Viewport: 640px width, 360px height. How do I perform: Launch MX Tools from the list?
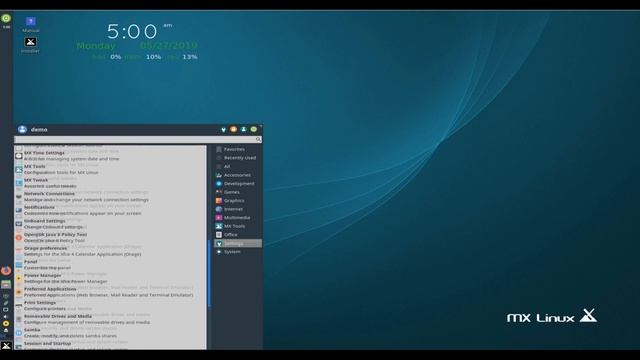pyautogui.click(x=110, y=169)
